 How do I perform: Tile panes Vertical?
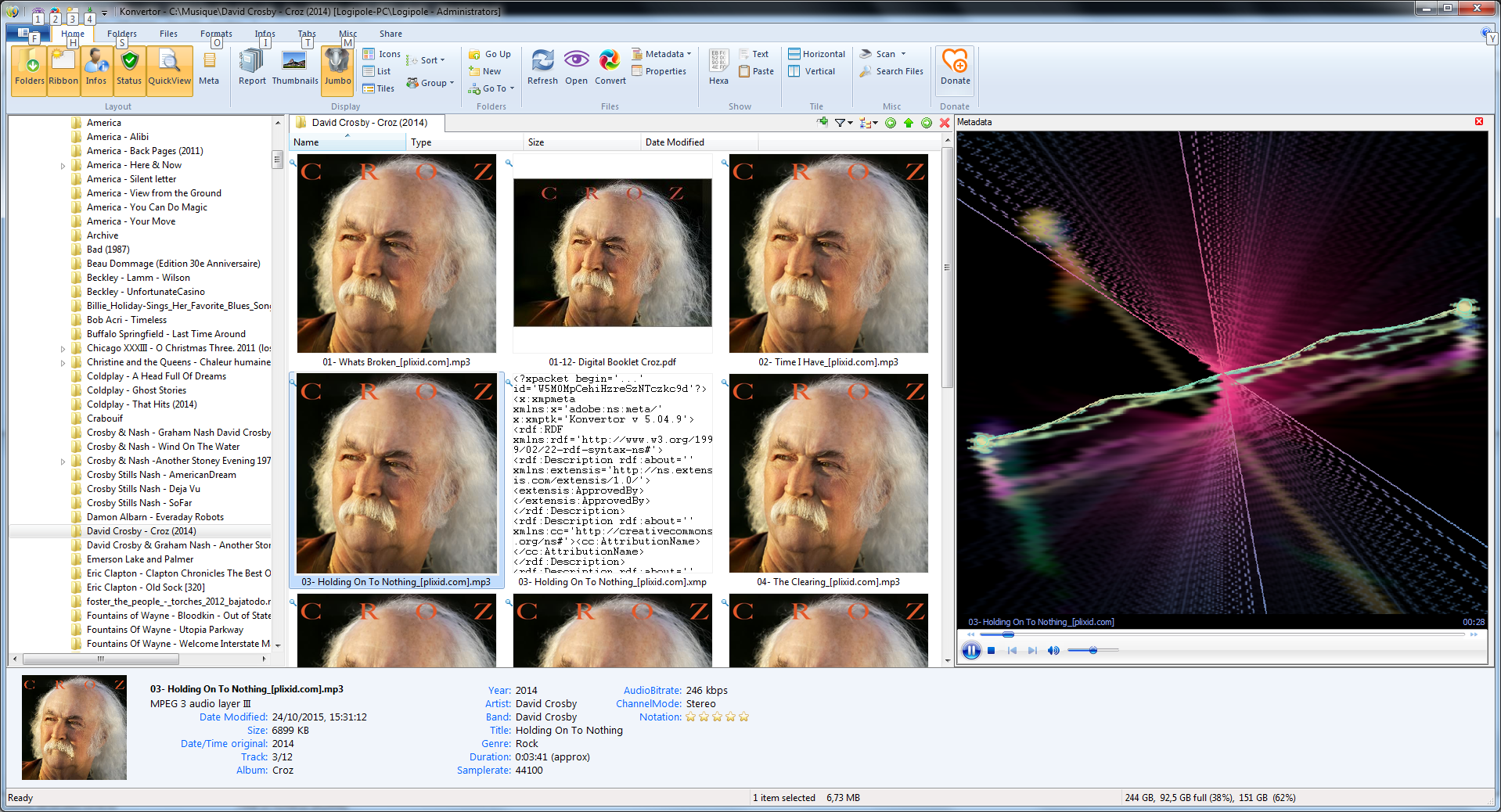(x=812, y=71)
